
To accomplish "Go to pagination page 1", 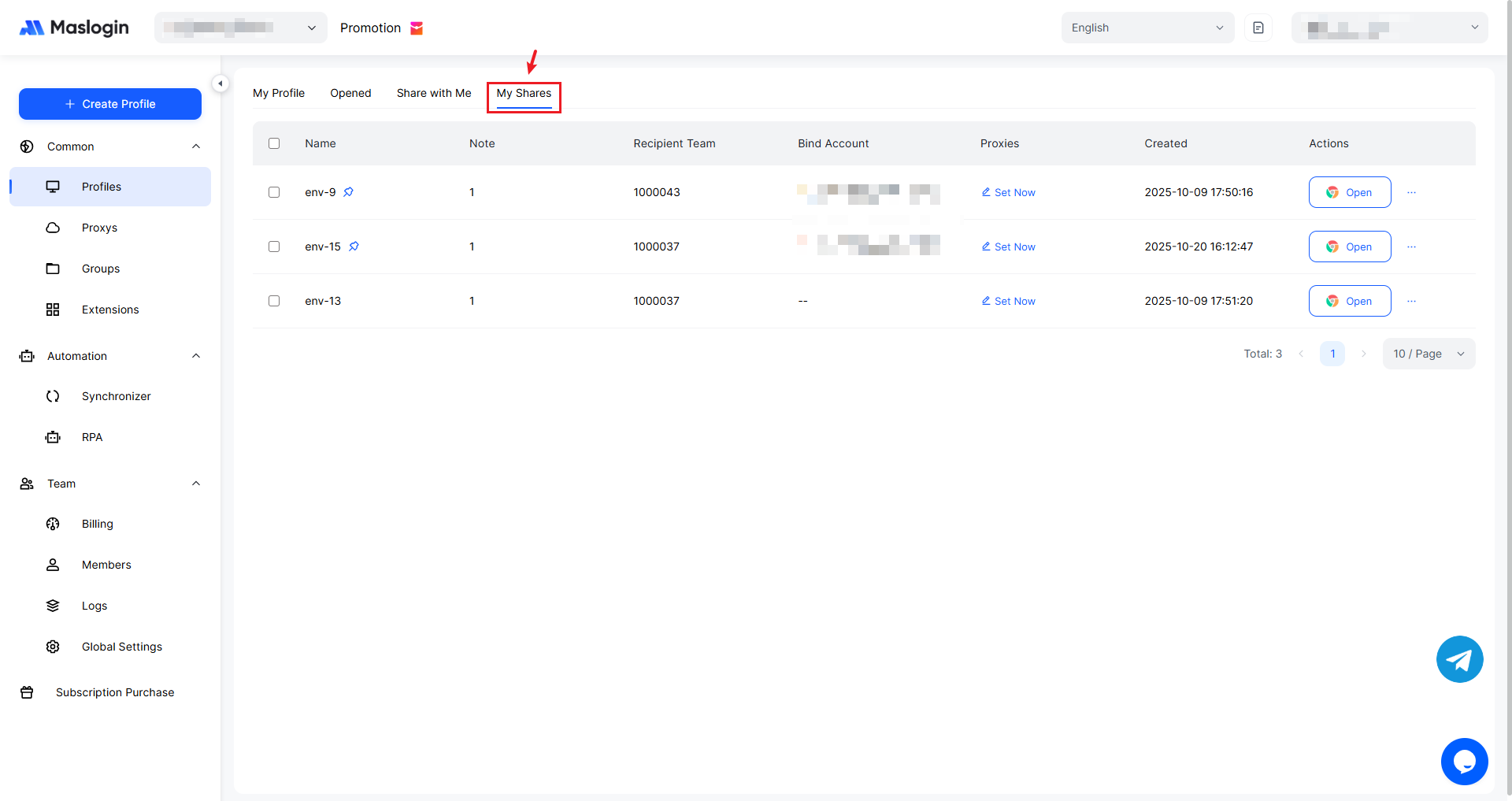I will [1332, 354].
